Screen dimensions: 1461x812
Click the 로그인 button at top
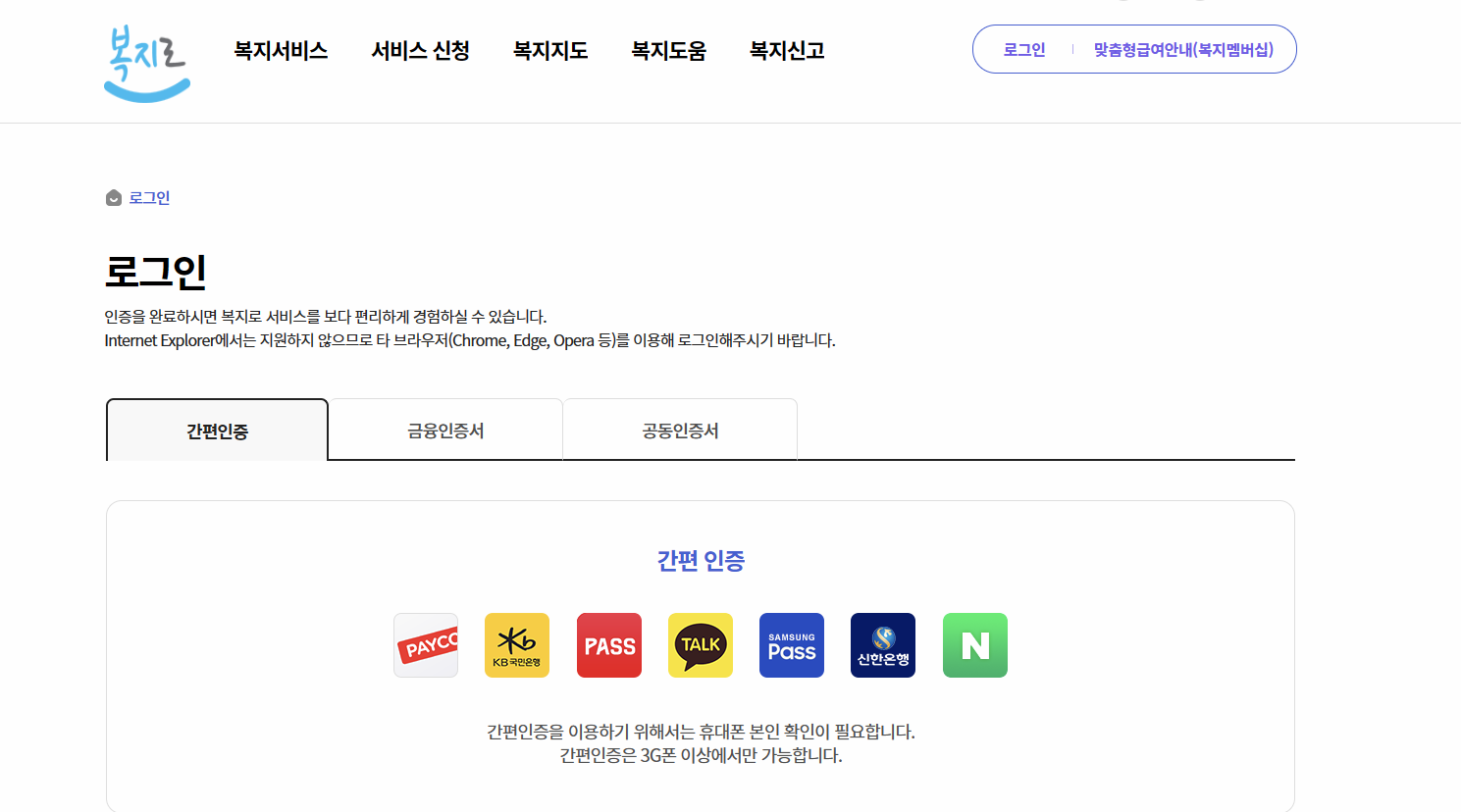pos(1023,48)
